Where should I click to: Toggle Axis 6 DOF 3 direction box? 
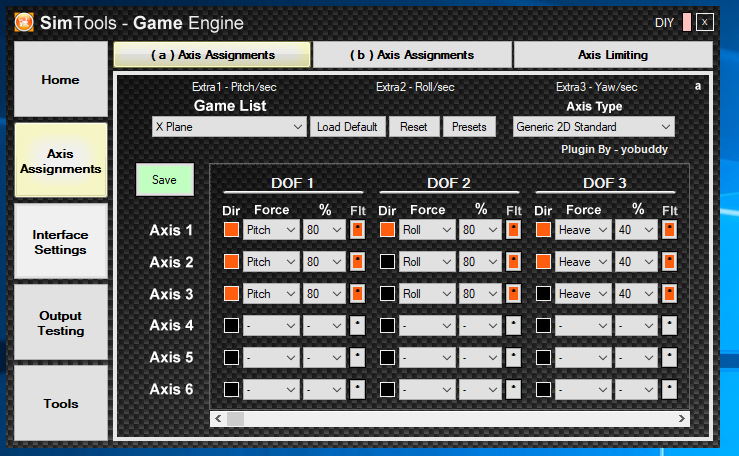click(543, 390)
